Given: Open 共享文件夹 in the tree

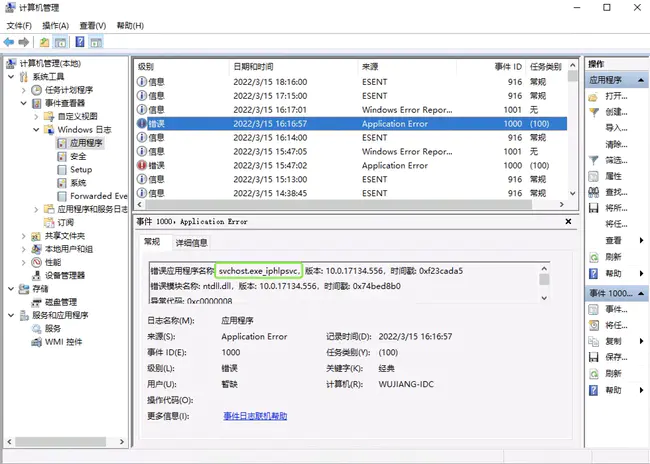Looking at the screenshot, I should pos(65,236).
